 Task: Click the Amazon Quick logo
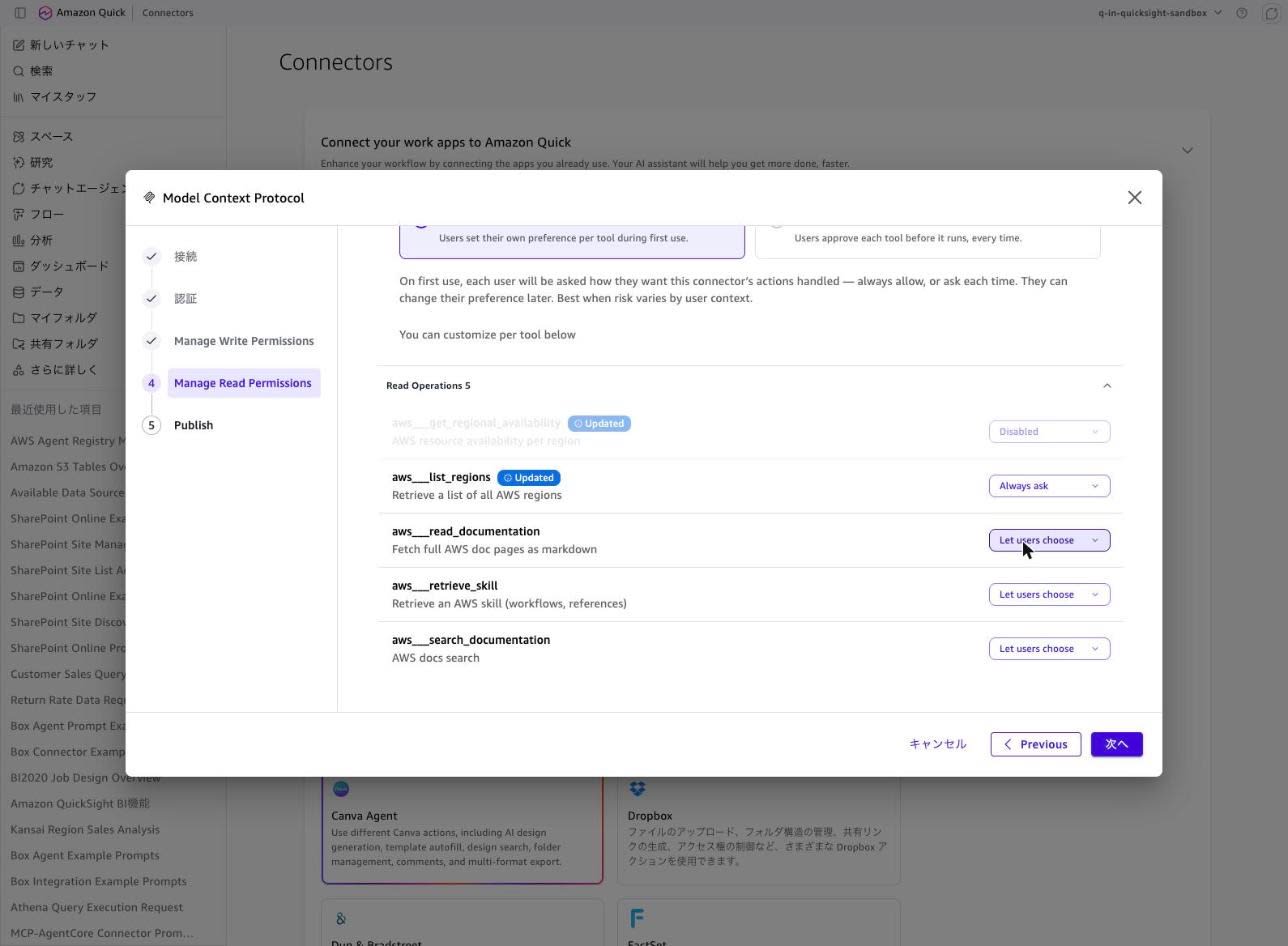click(45, 13)
